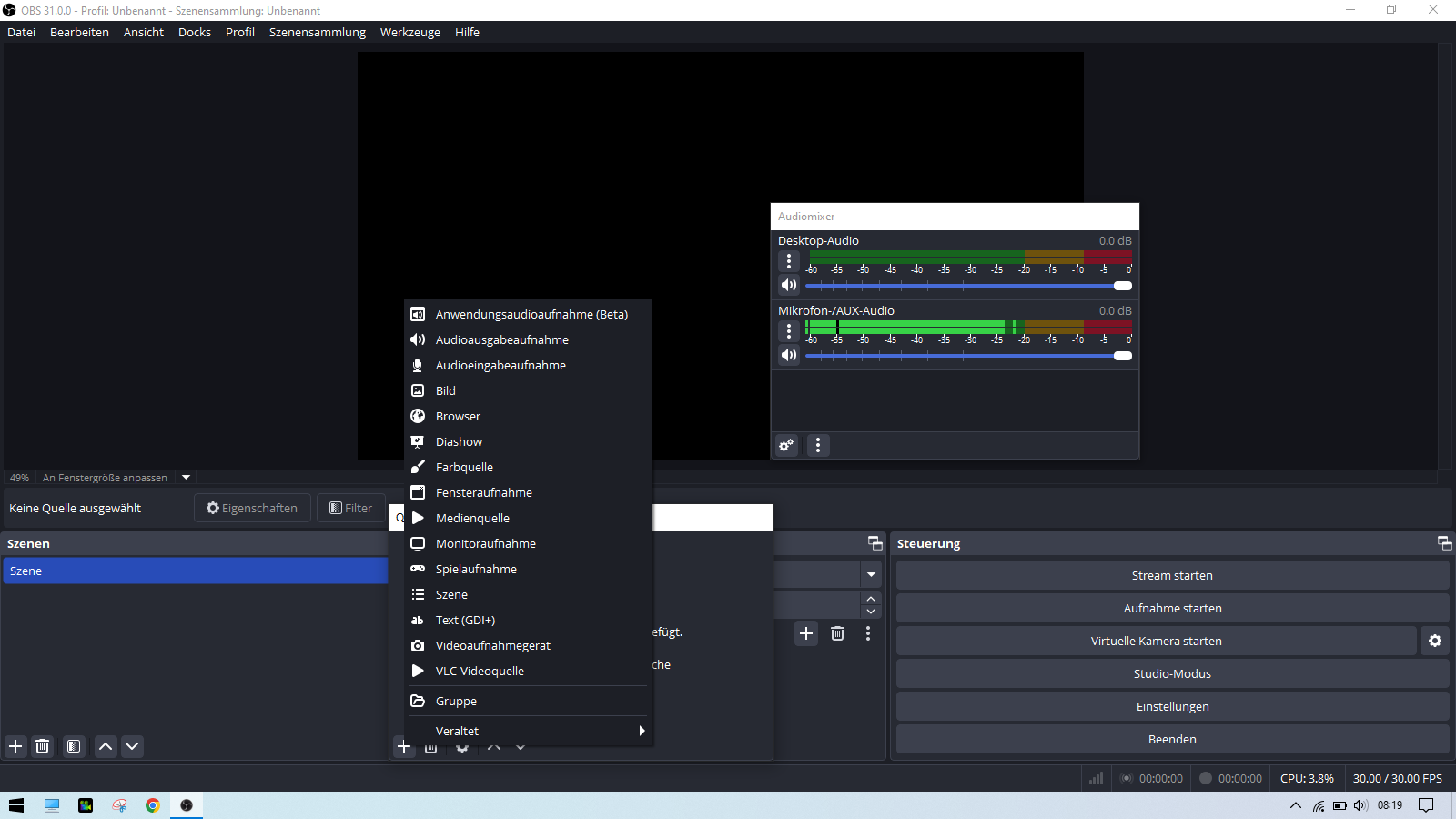Choose Fensteraufnahme from source menu

pos(528,492)
